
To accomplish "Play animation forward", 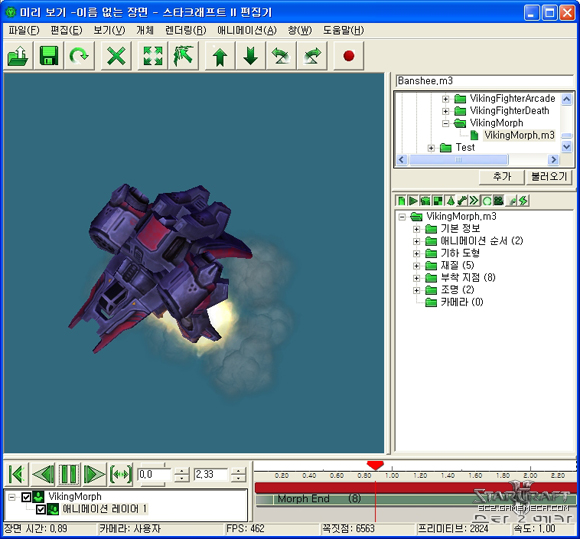I will tap(94, 474).
